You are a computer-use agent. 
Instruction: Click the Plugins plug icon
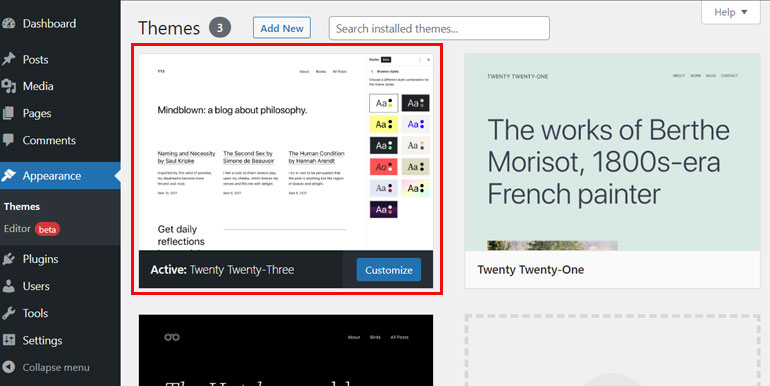8,259
